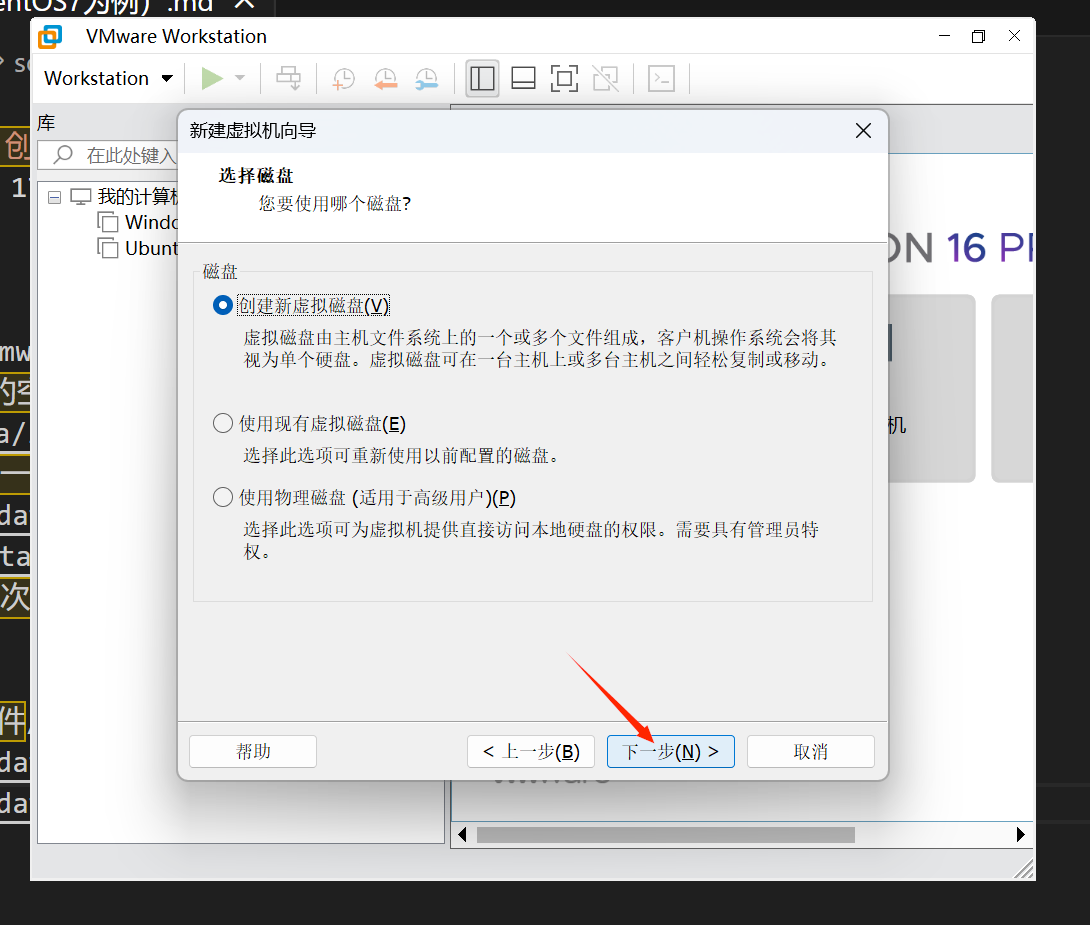Click the scroll left arrow
This screenshot has height=925, width=1090.
[462, 835]
